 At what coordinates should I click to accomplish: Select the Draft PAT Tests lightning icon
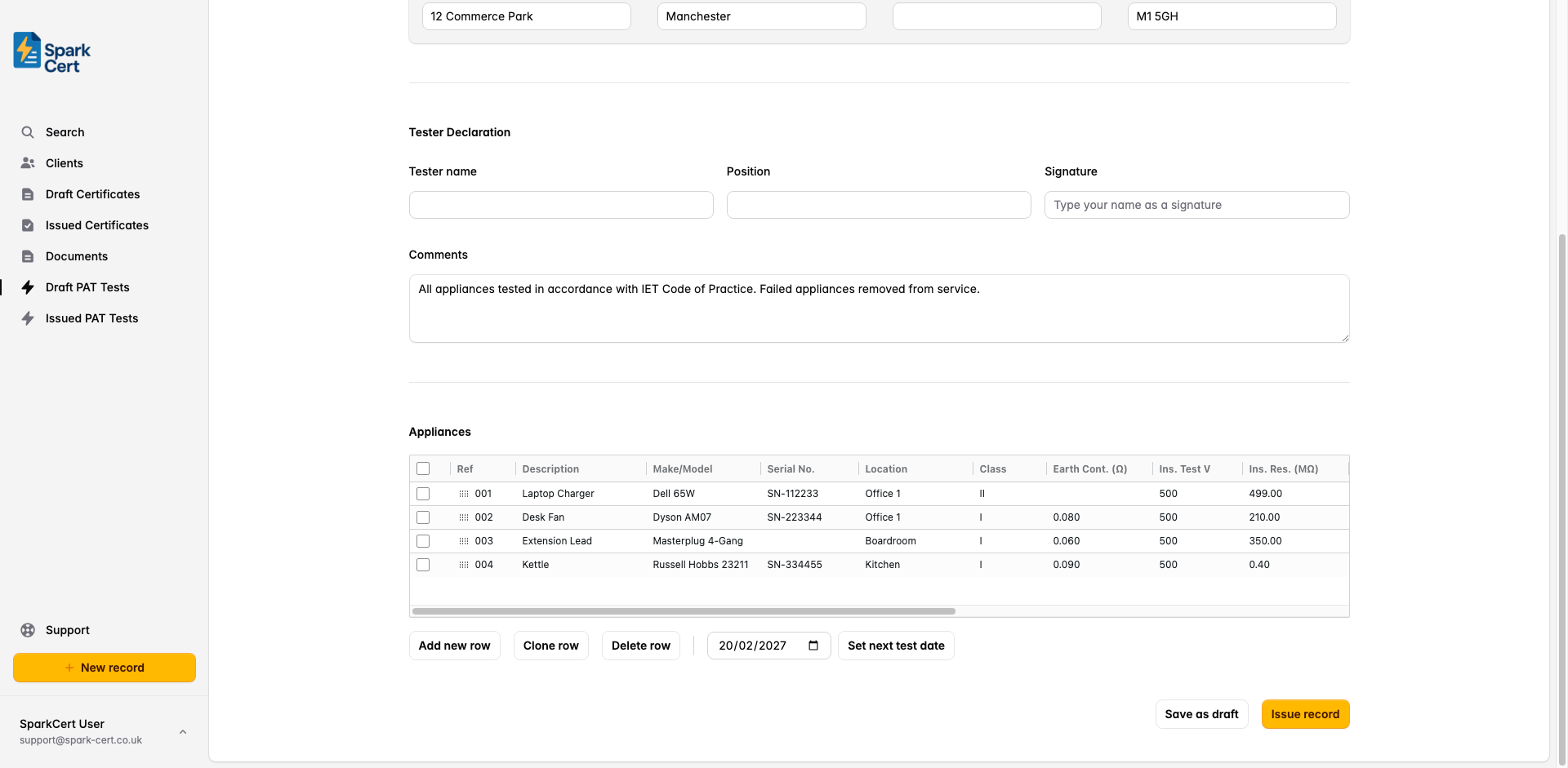click(x=27, y=286)
